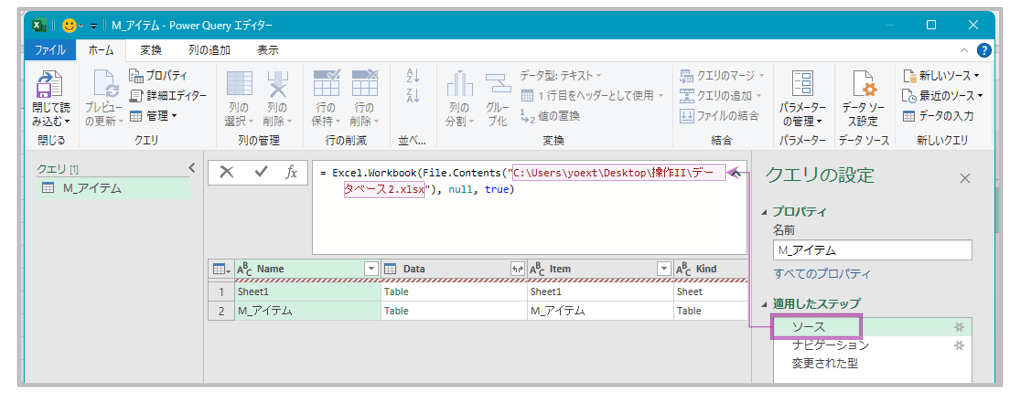Select the ソース step
The image size is (1016, 394).
(x=872, y=327)
